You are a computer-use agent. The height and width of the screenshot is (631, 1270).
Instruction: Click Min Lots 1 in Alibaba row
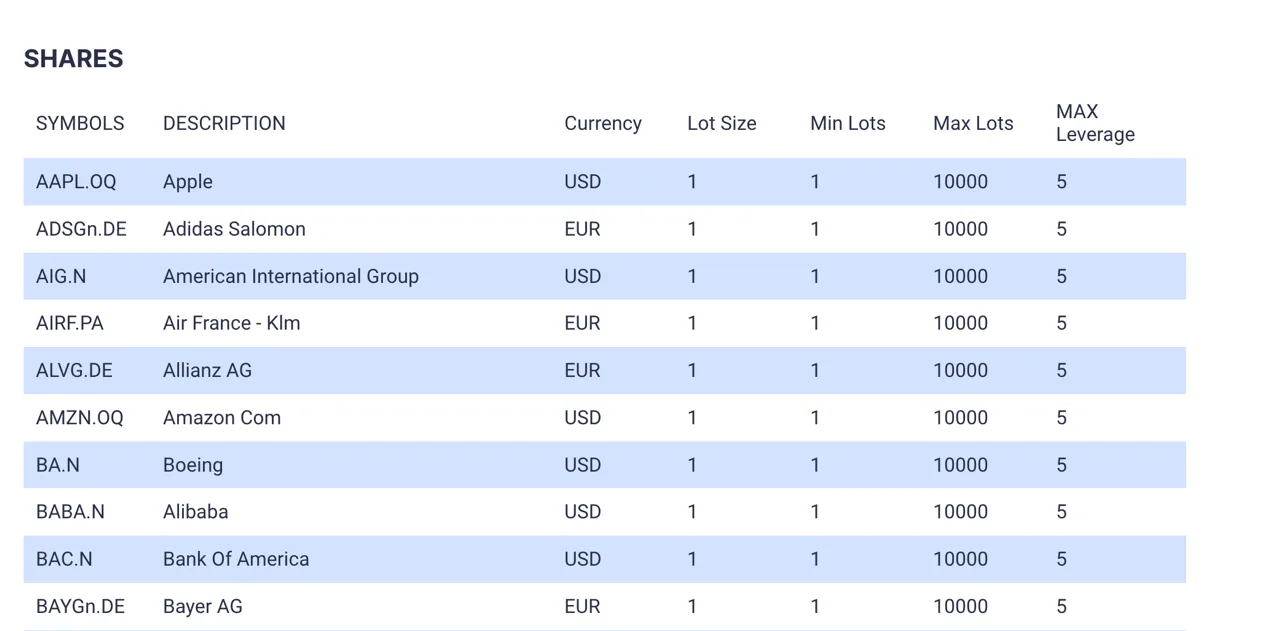coord(815,512)
